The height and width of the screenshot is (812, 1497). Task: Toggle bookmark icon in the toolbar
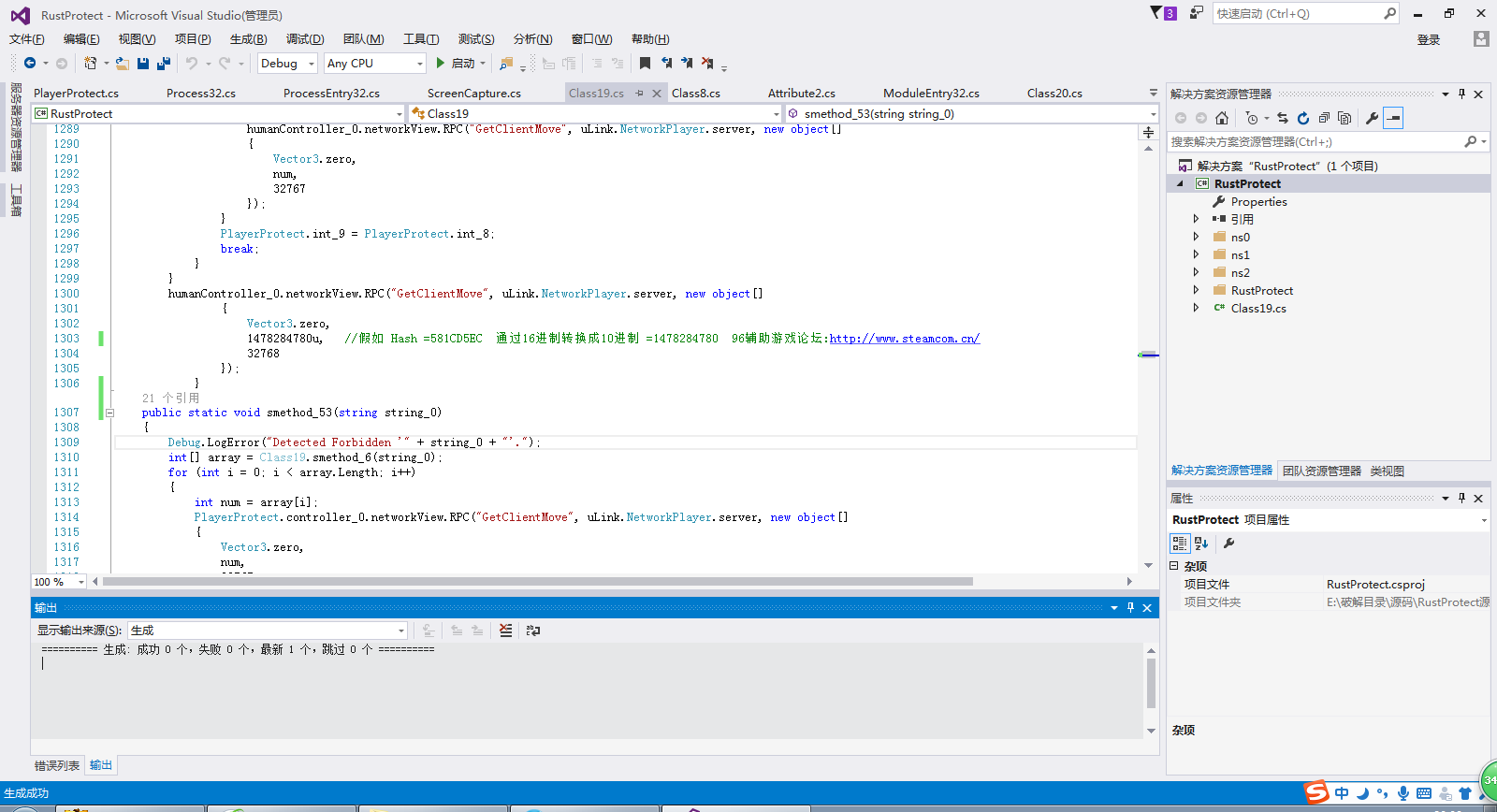[x=645, y=64]
